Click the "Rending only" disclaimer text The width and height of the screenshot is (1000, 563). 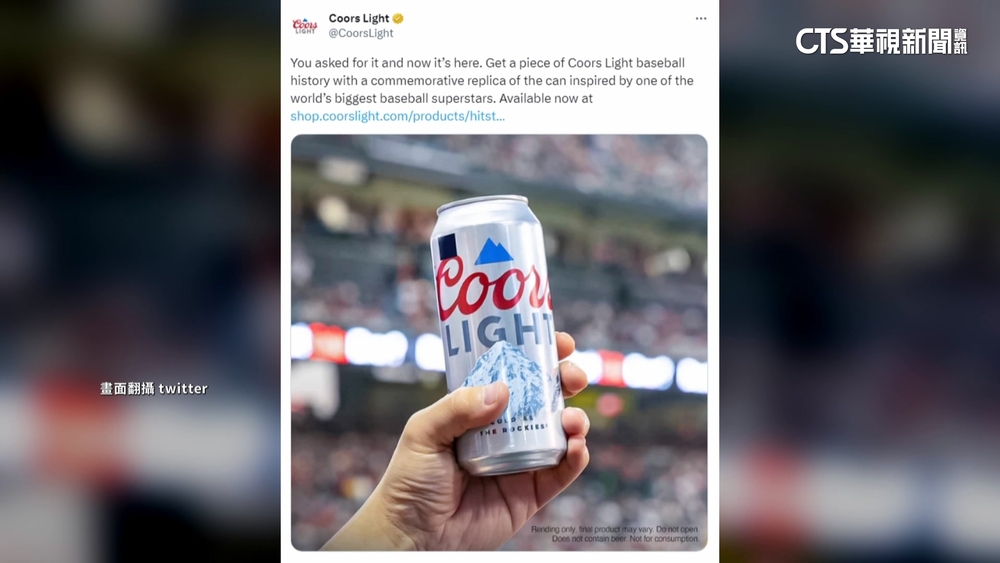click(x=615, y=534)
